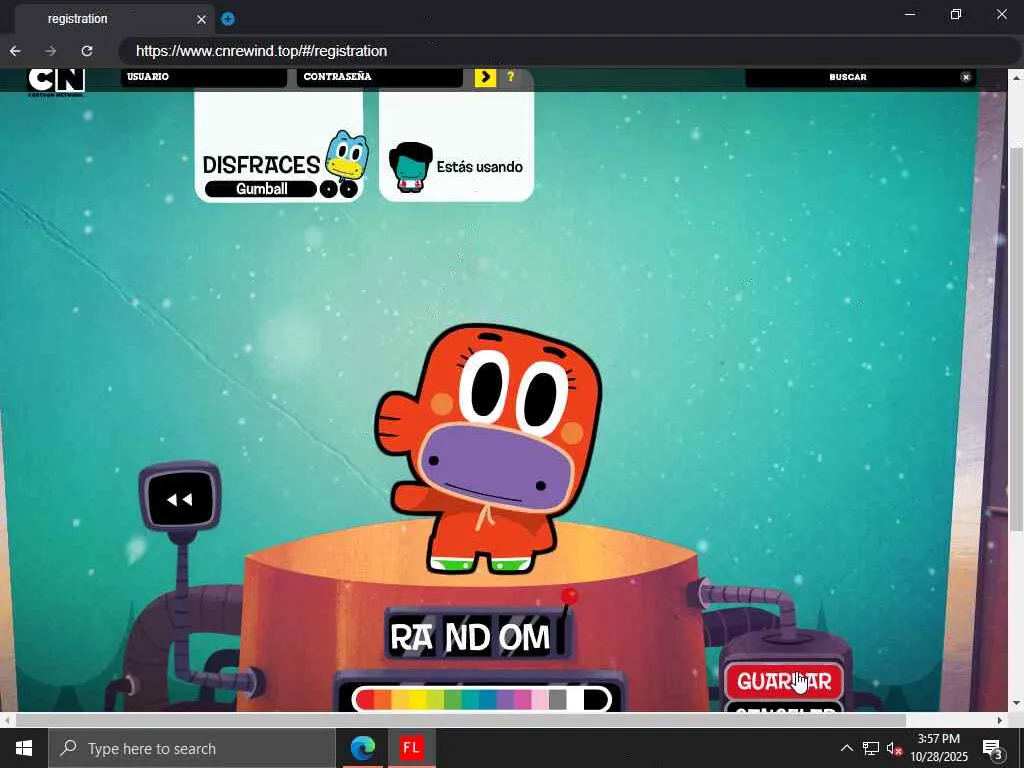Pick the orange color swatch
This screenshot has width=1024, height=768.
[382, 699]
